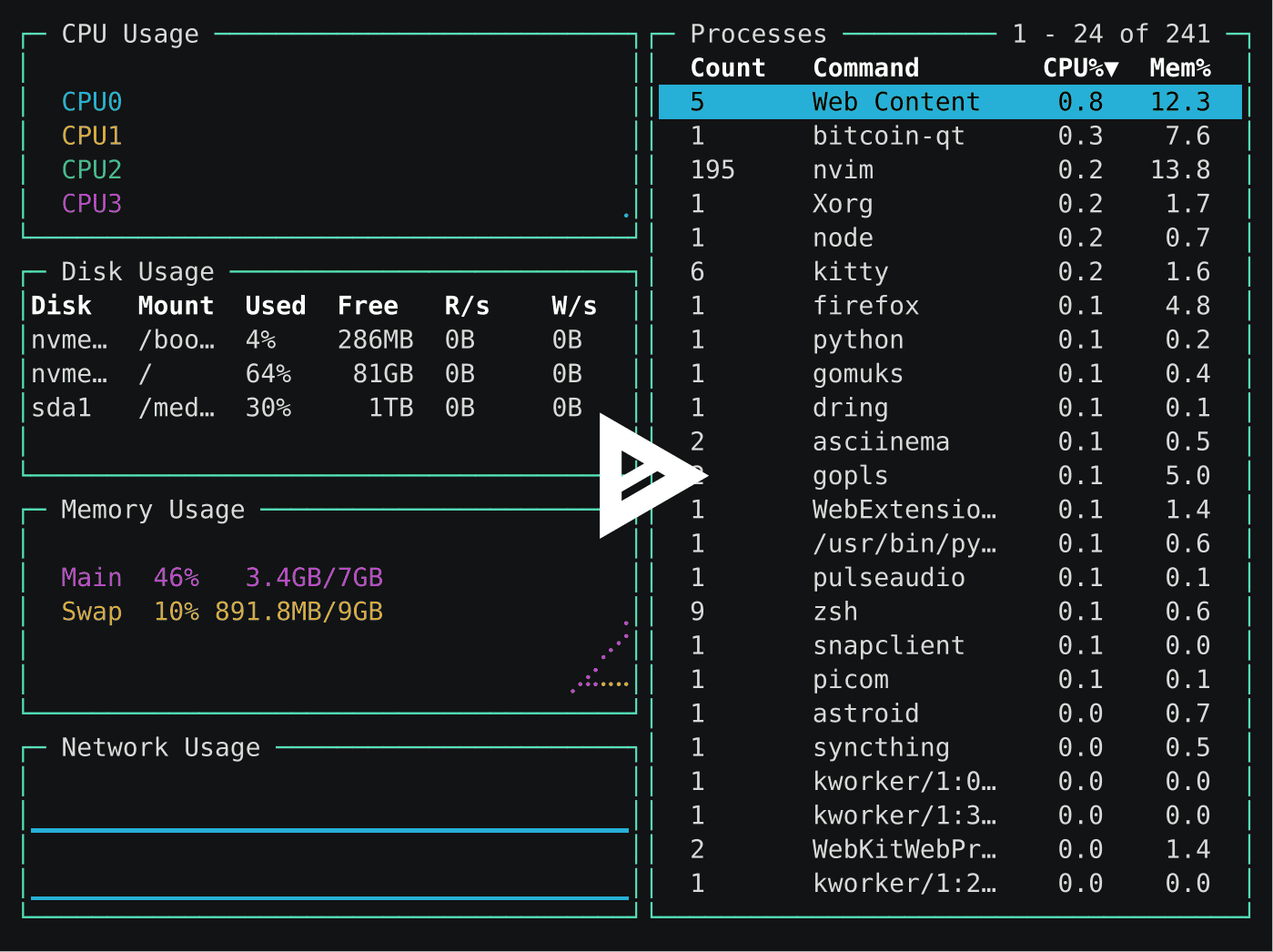Click the Swap 10% memory line
Screen dimensions: 1273x952
(x=222, y=612)
